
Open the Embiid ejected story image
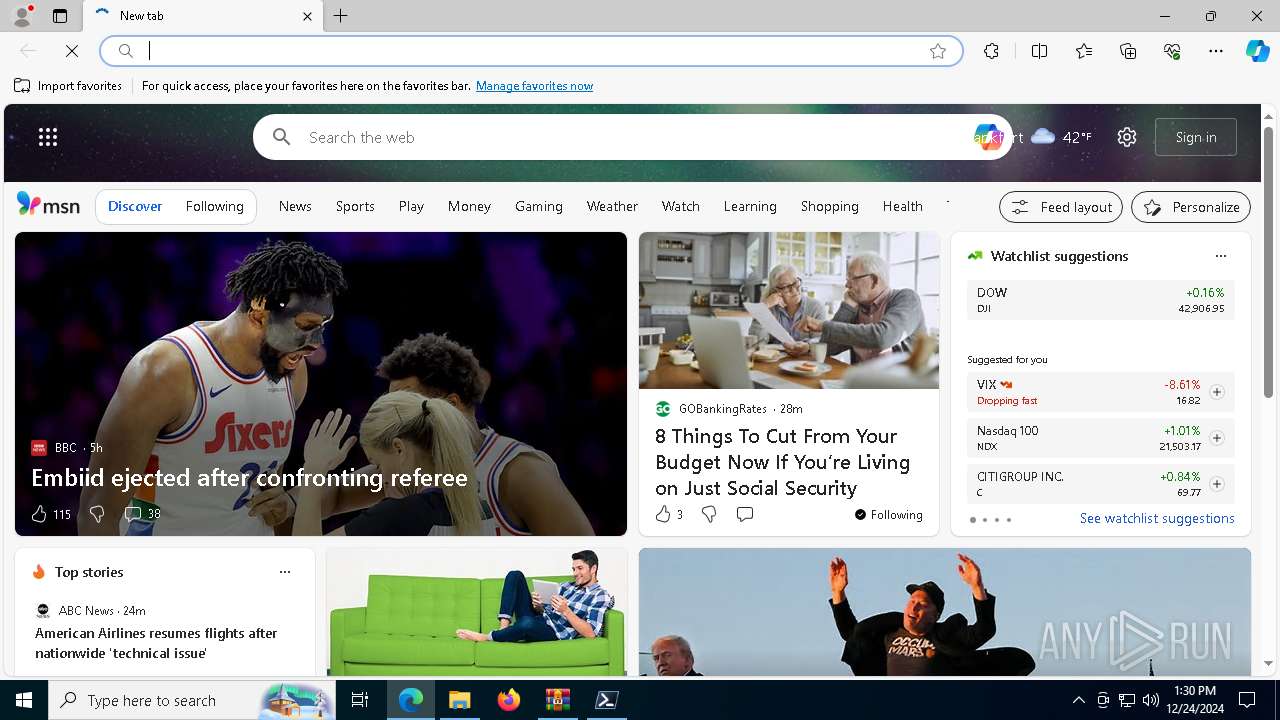coord(321,384)
